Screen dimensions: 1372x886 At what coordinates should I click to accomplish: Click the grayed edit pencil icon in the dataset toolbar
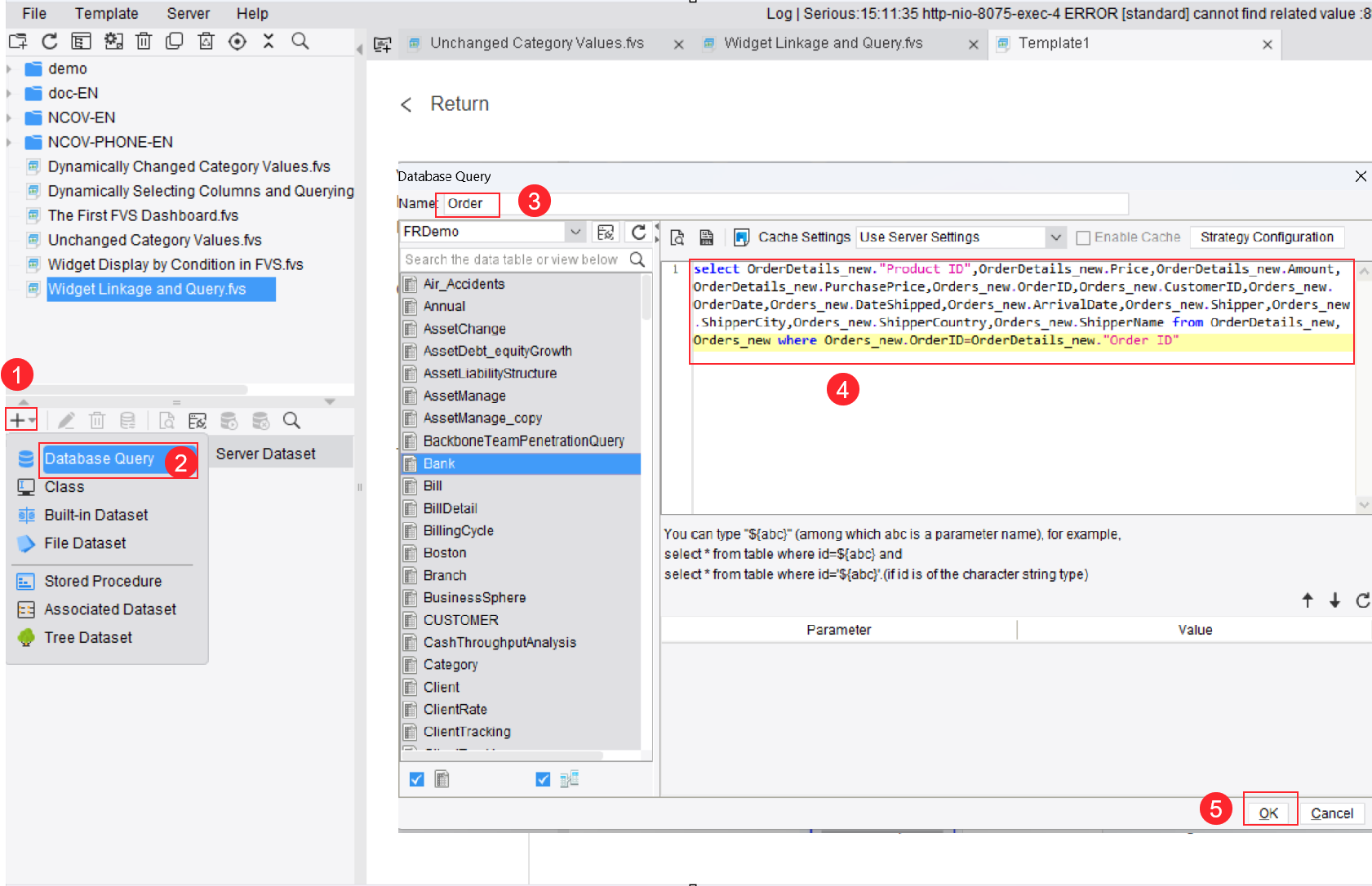pos(66,420)
